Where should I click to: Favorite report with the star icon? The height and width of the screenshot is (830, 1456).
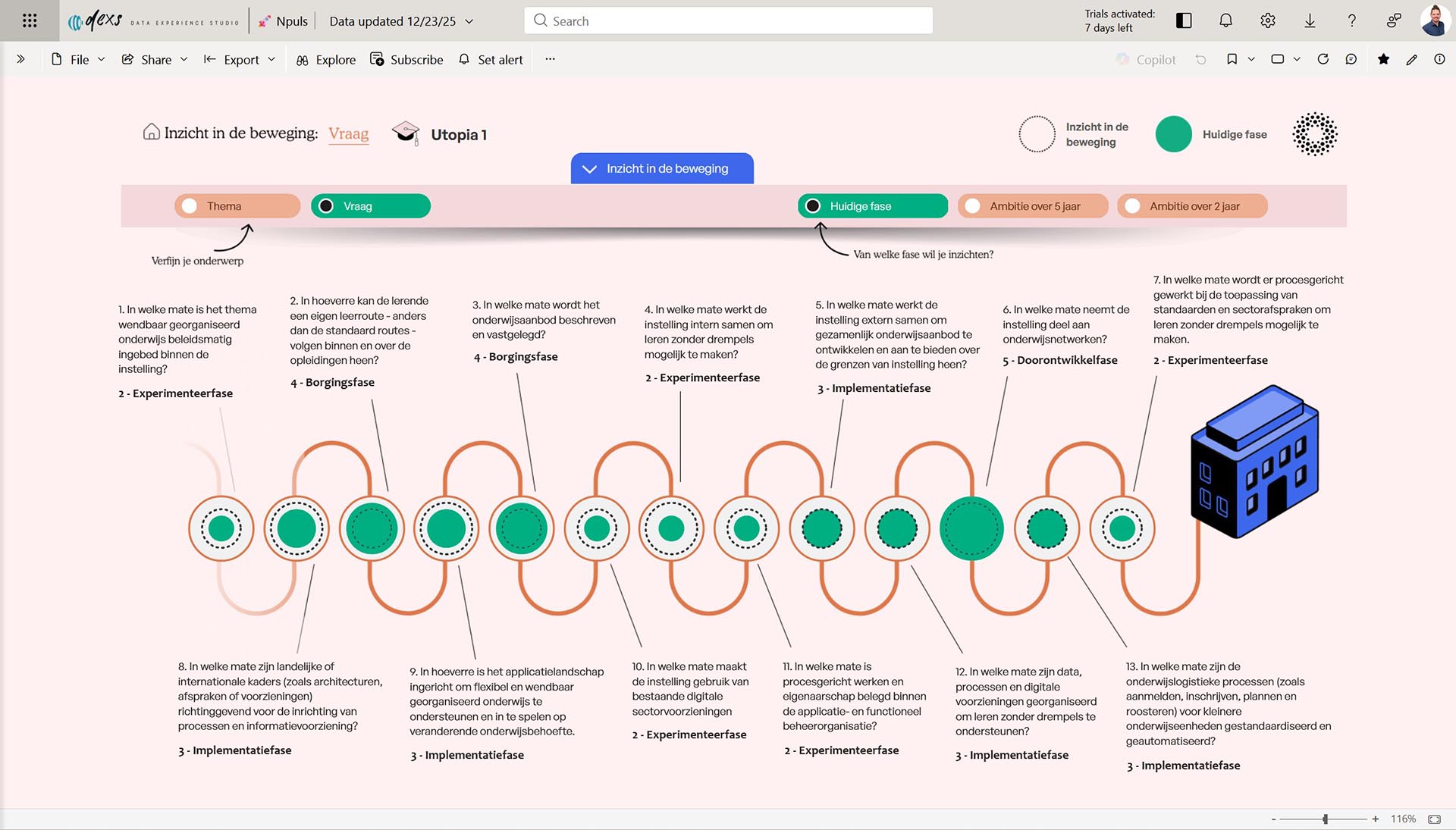coord(1383,59)
